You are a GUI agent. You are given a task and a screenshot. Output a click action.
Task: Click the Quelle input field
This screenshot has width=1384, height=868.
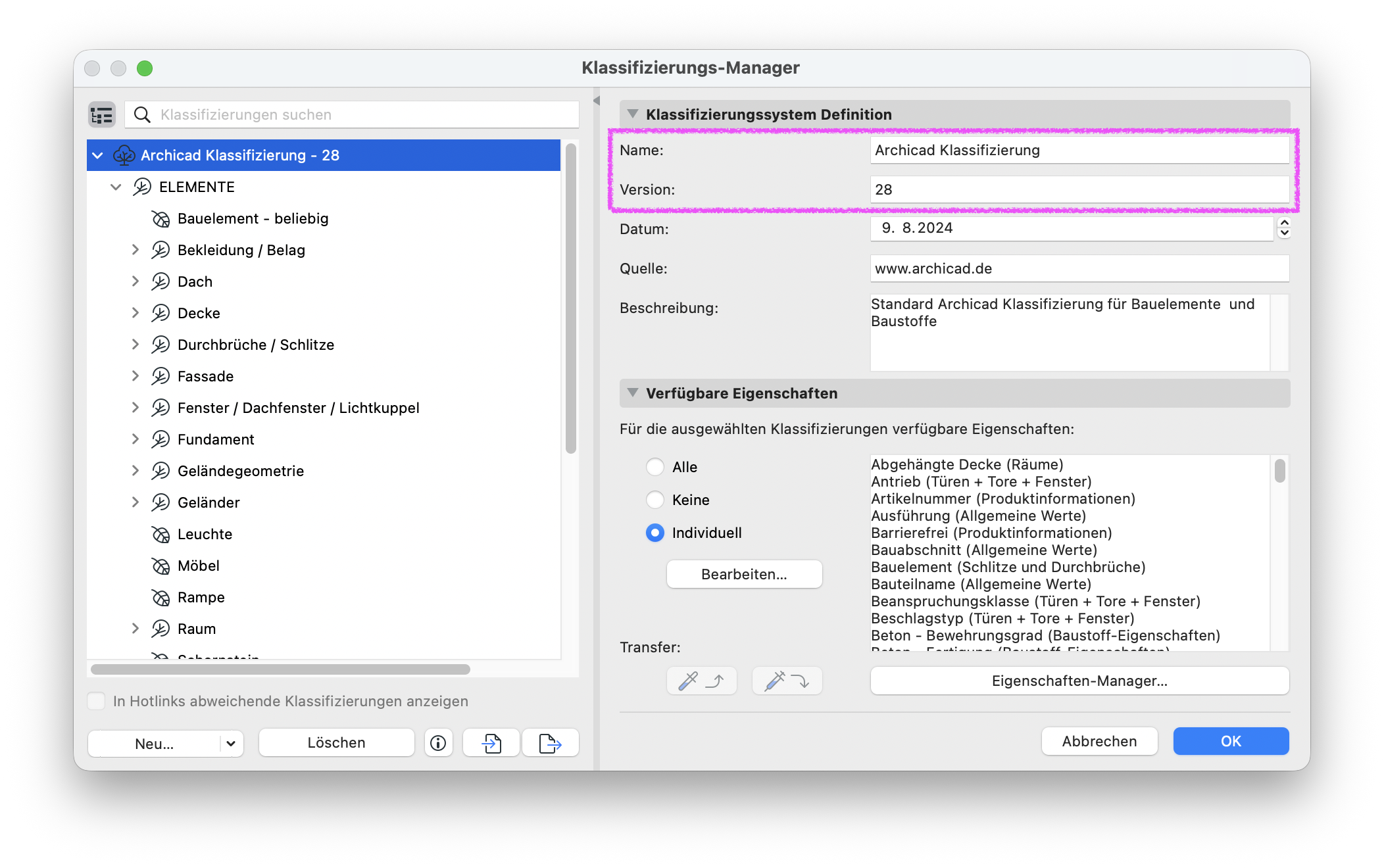coord(1080,268)
